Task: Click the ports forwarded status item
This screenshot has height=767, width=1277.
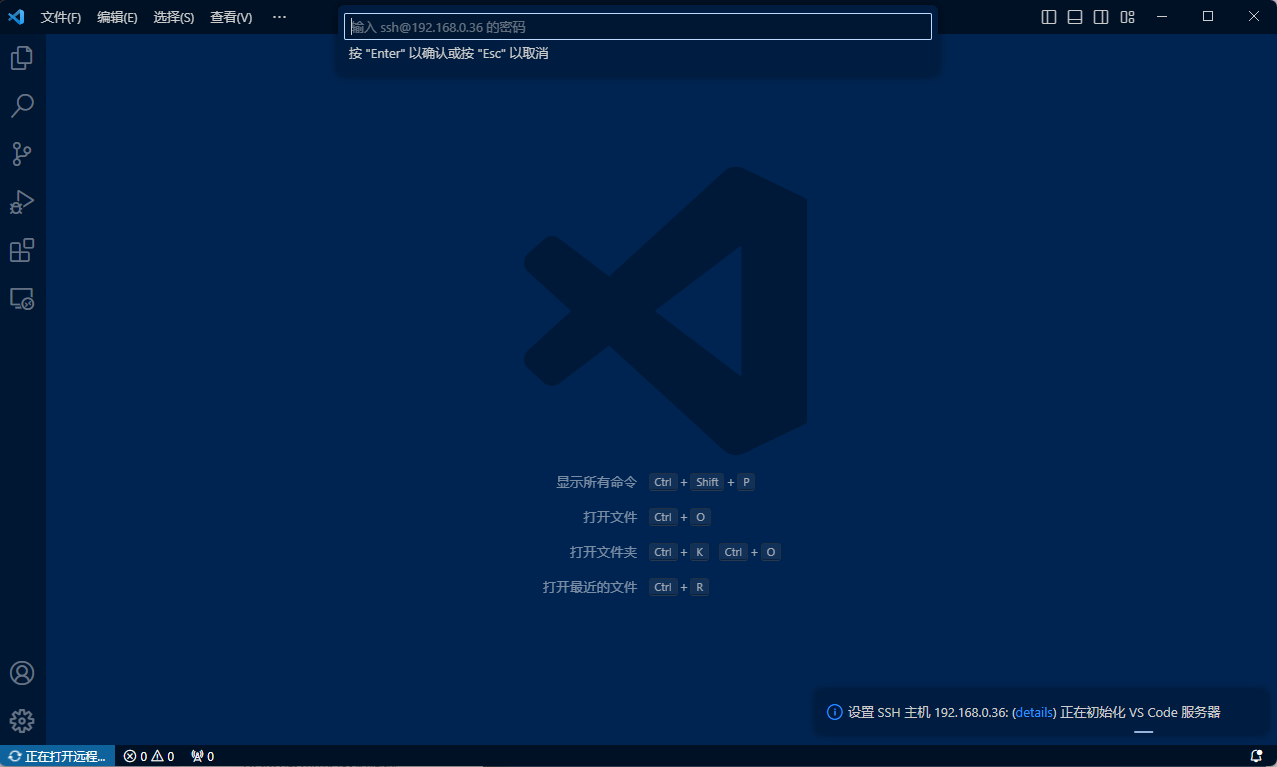Action: [x=202, y=756]
